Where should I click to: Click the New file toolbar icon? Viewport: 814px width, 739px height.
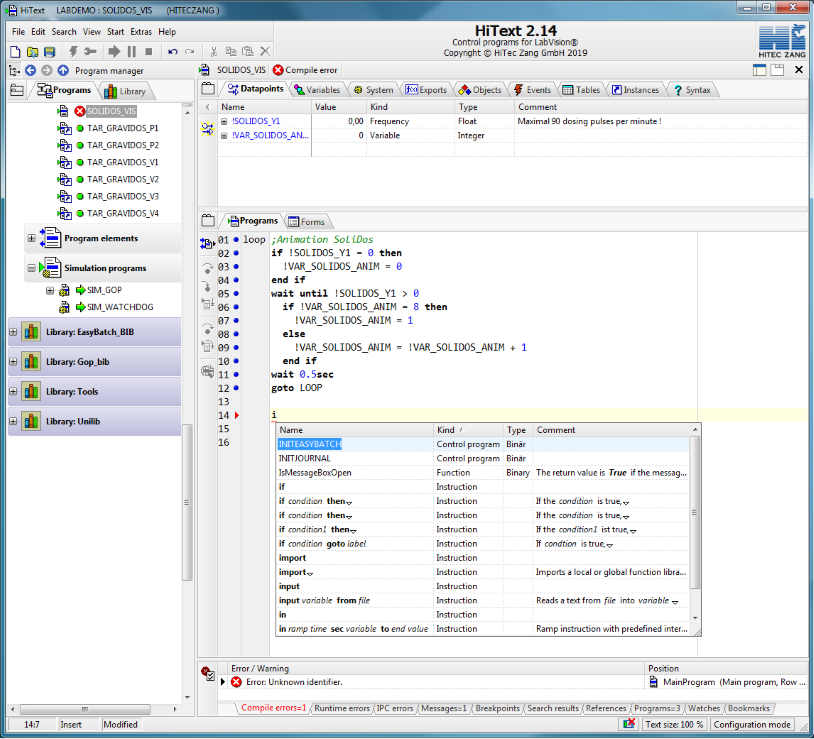click(15, 51)
